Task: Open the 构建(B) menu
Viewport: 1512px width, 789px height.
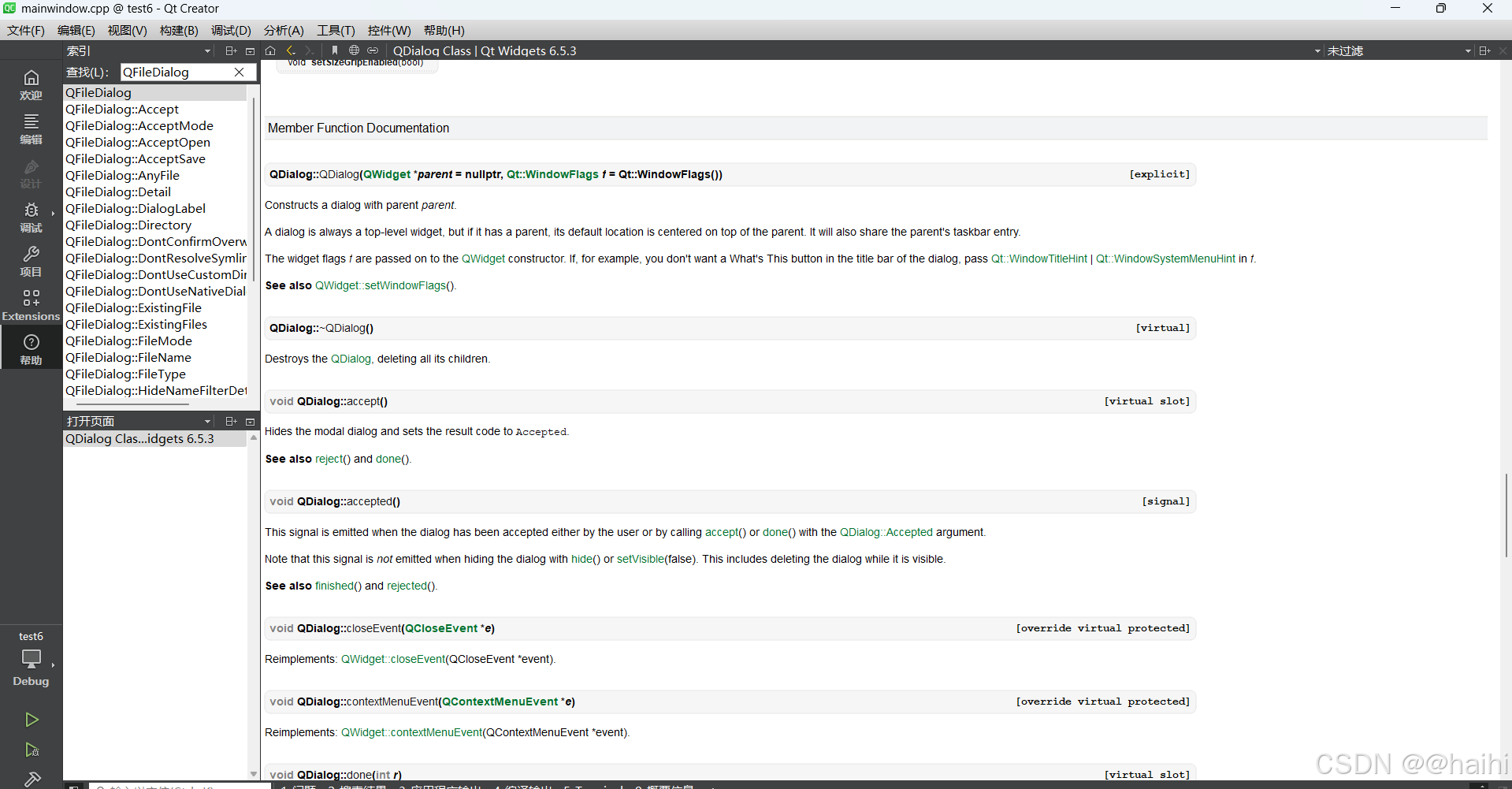Action: pos(179,30)
